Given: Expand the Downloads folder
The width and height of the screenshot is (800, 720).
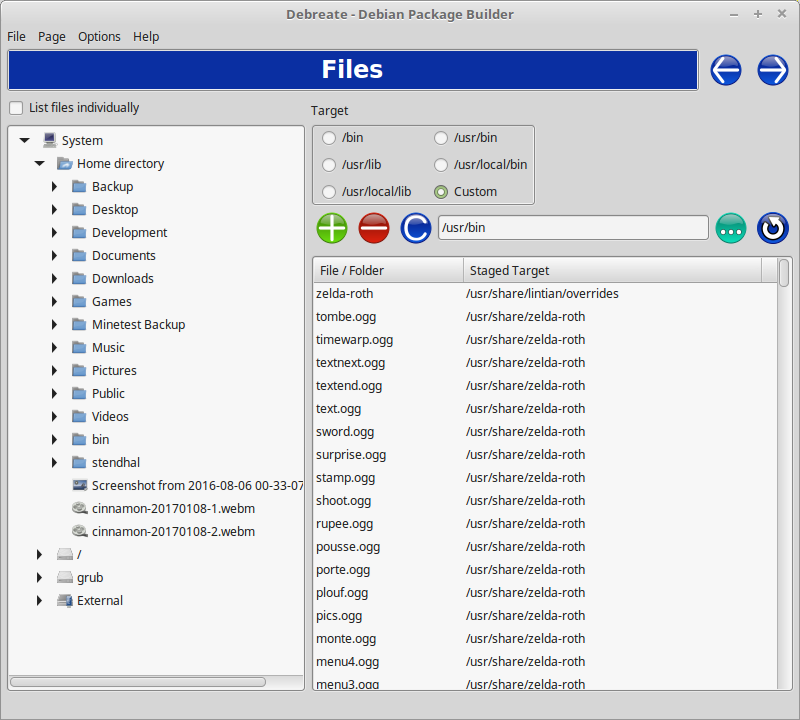Looking at the screenshot, I should point(54,278).
